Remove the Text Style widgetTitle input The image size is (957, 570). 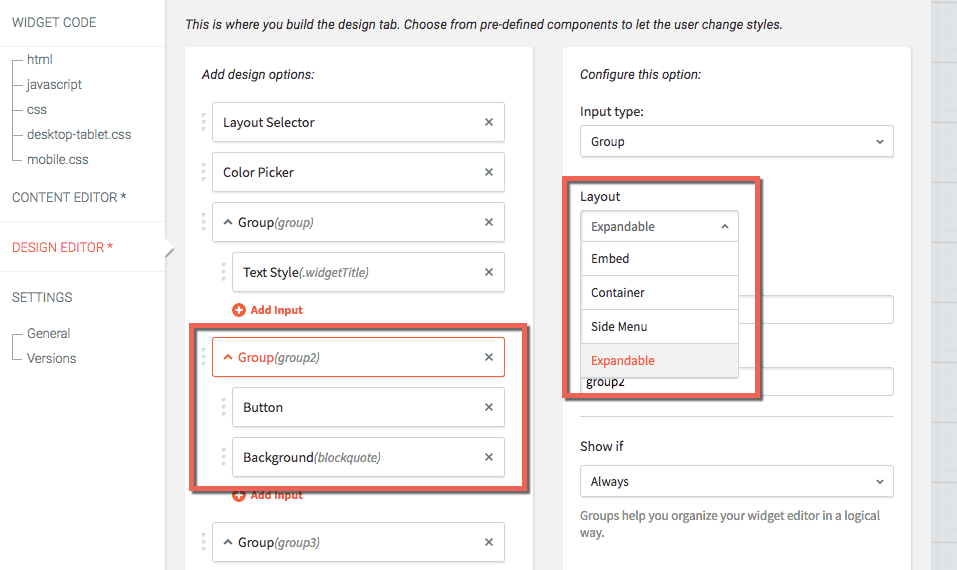[489, 272]
